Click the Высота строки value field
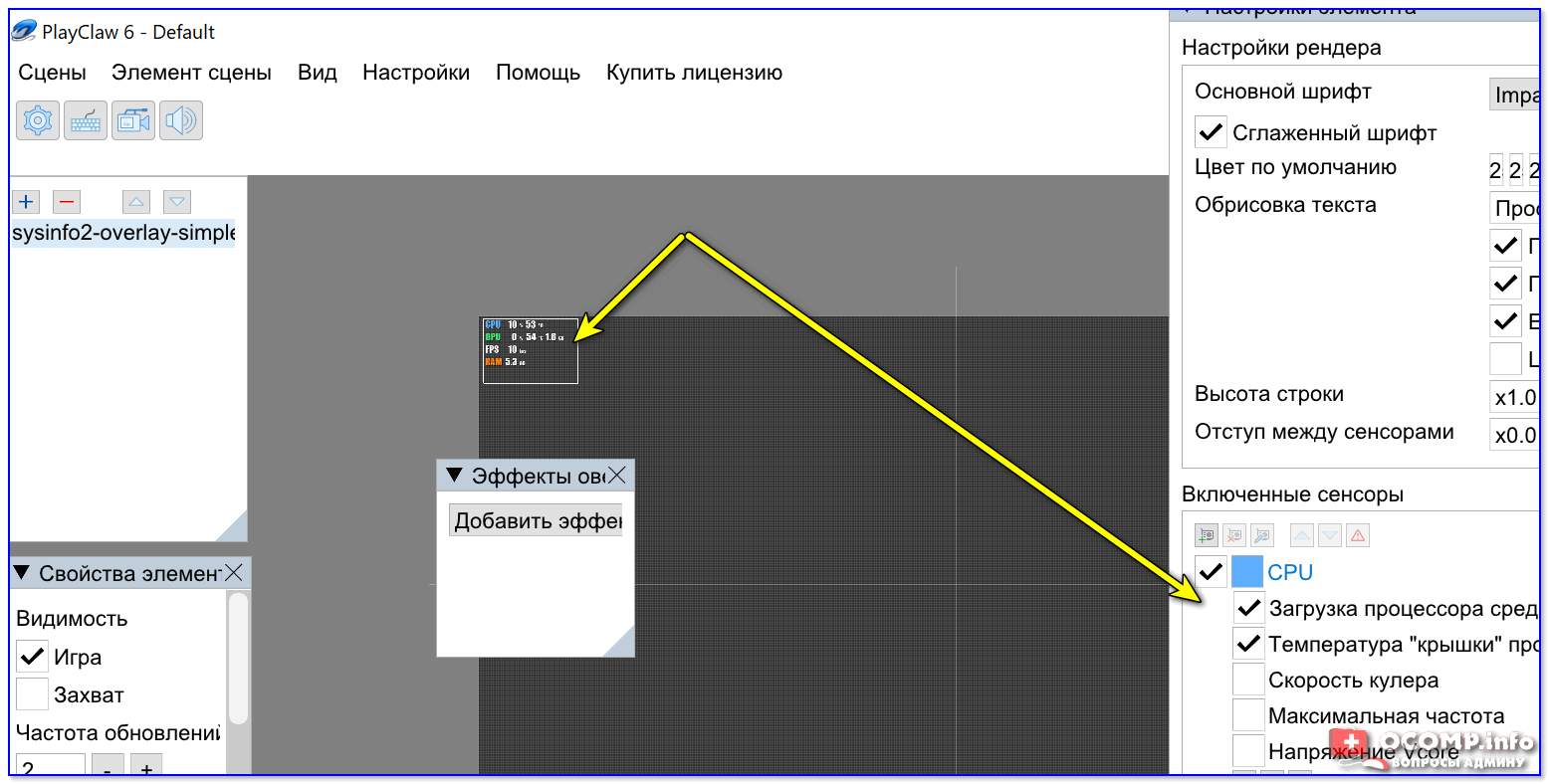1549x784 pixels. (x=1514, y=397)
